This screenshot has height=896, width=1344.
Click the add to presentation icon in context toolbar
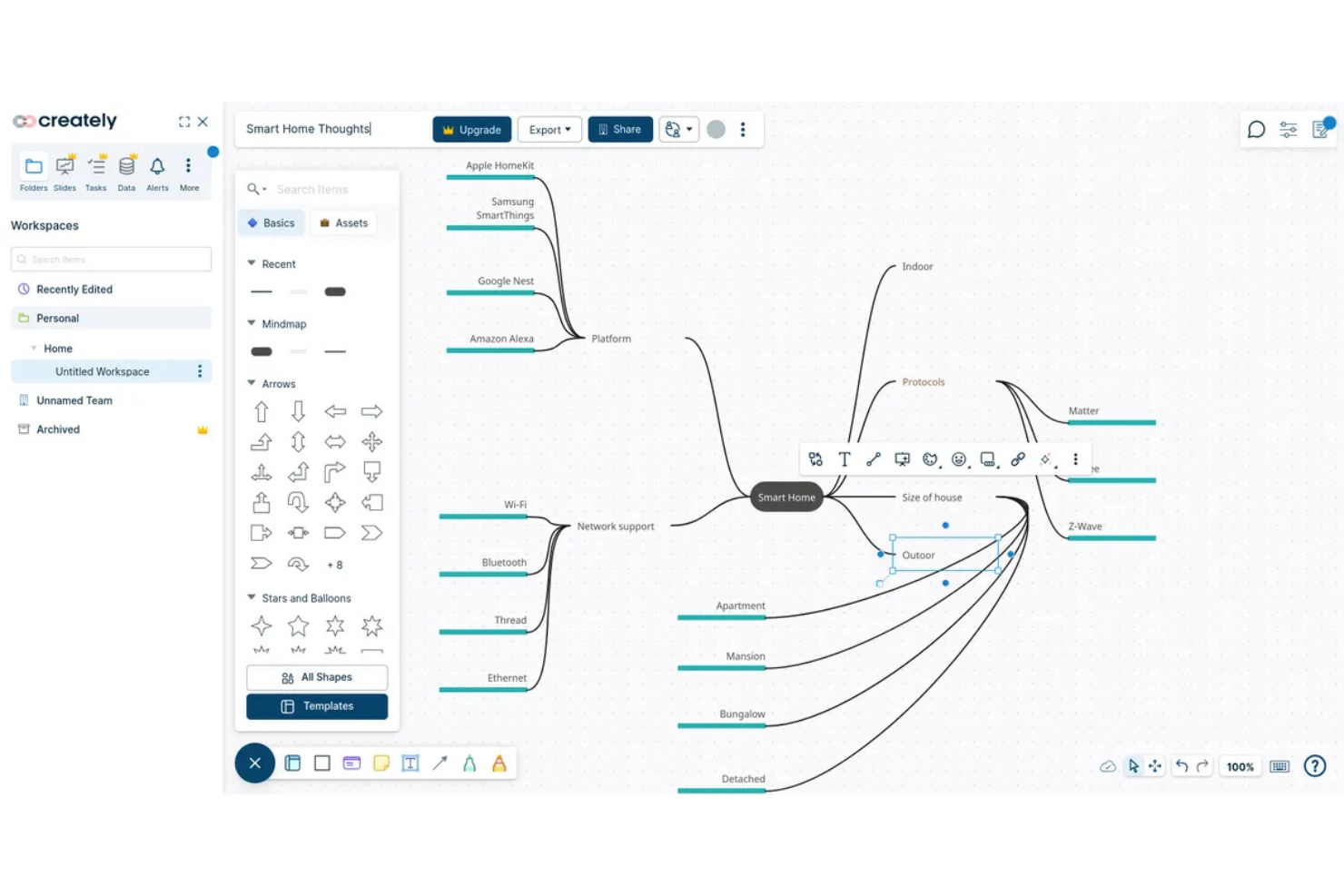coord(902,459)
